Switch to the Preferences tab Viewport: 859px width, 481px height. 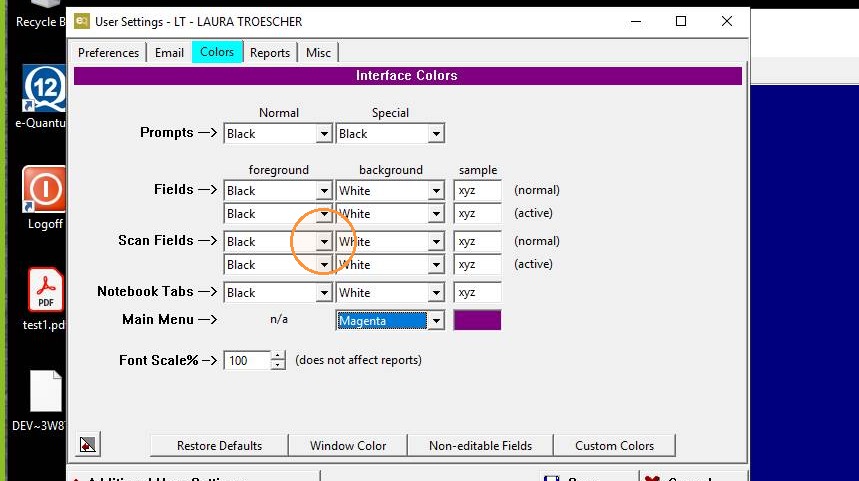pos(108,53)
